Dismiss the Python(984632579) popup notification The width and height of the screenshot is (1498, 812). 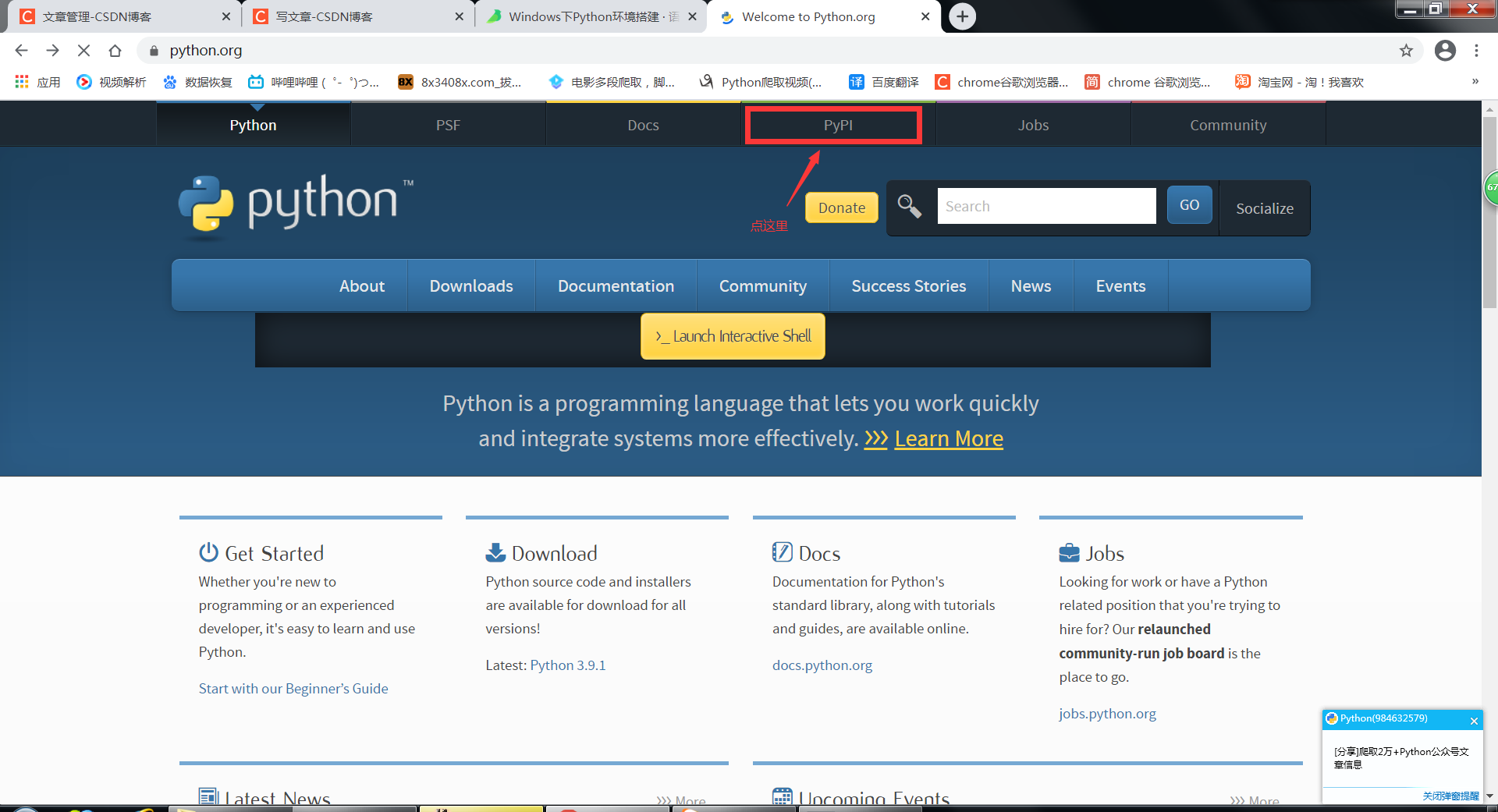click(1473, 720)
